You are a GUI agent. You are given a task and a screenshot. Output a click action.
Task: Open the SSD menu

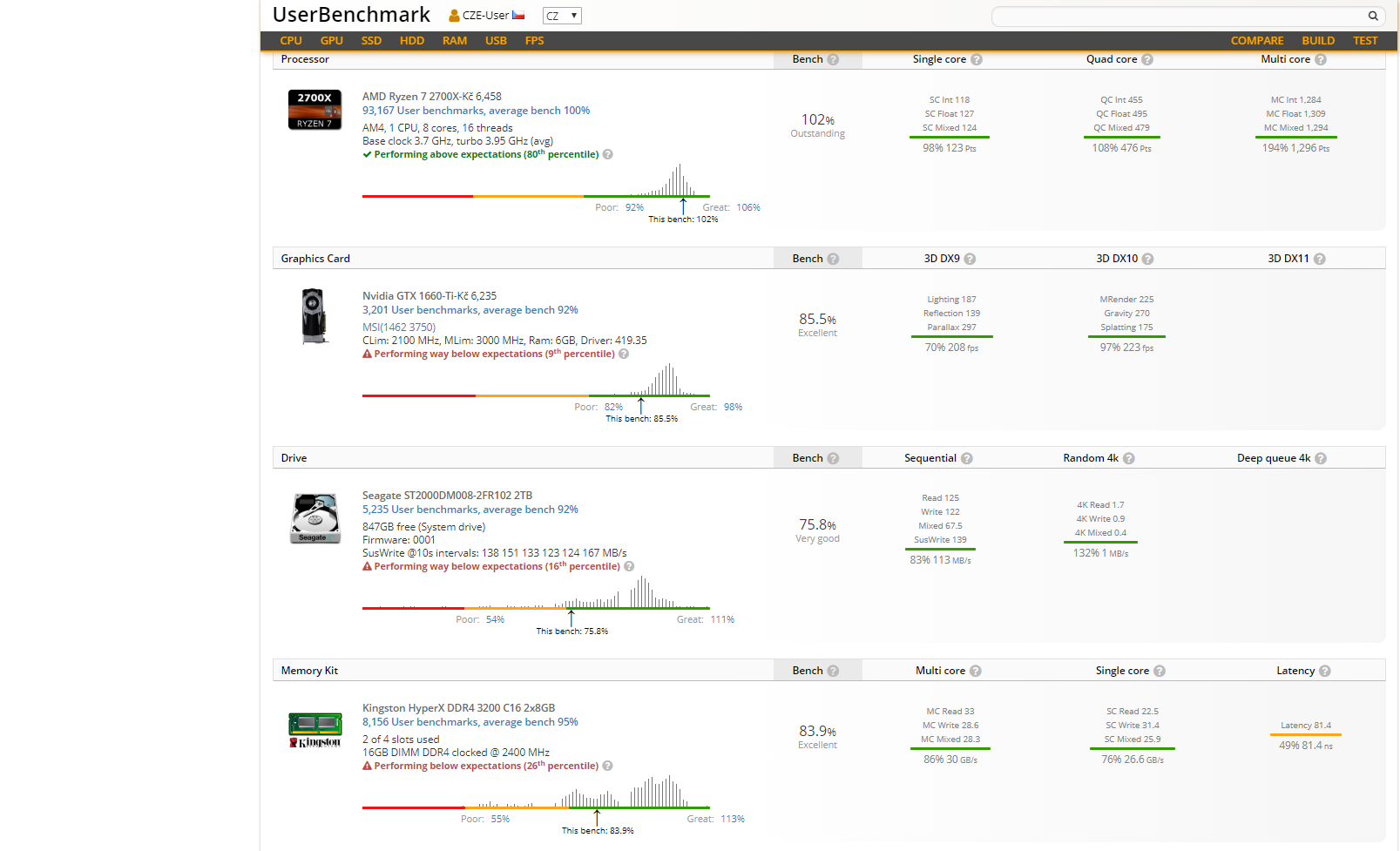point(371,41)
